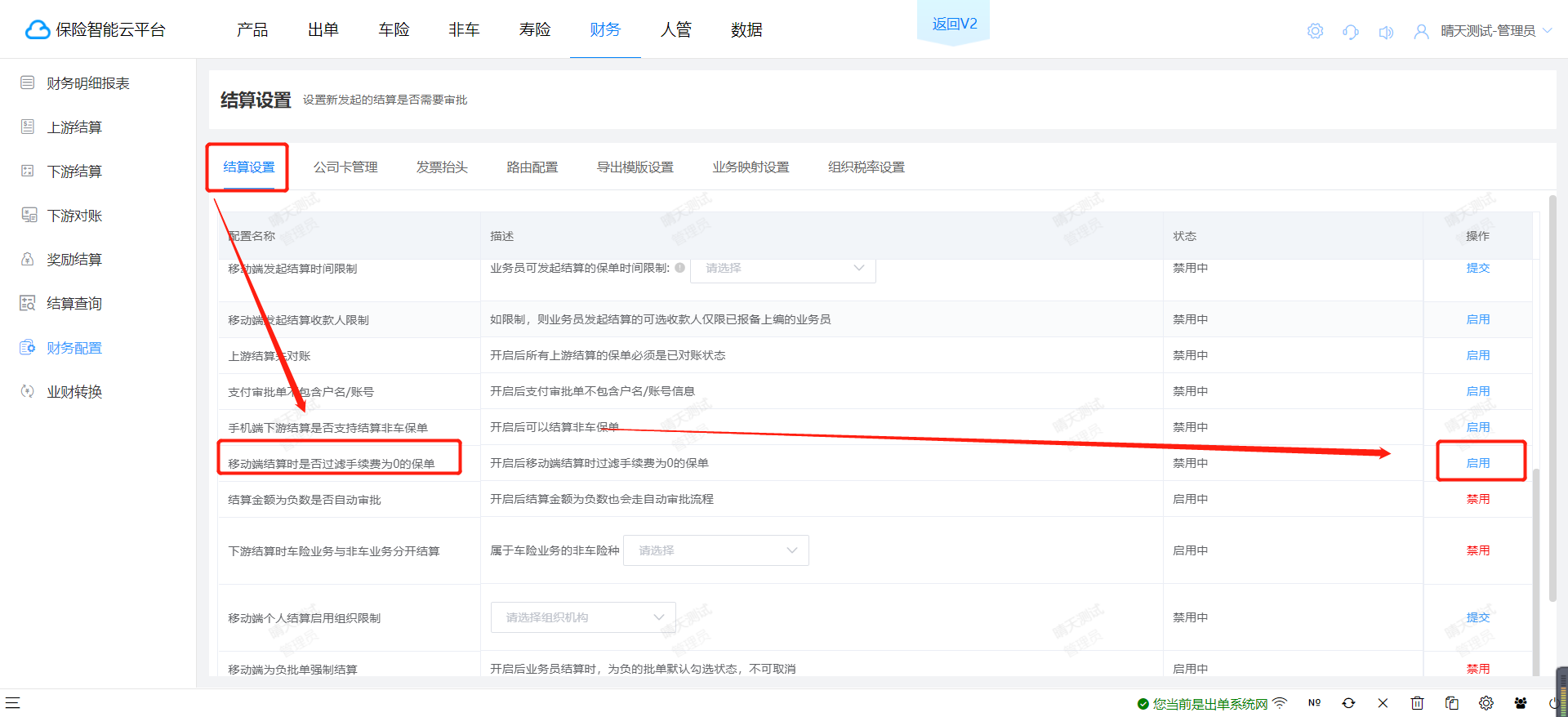
Task: Expand the 晴天测试-管理员 account menu
Action: coord(1495,31)
